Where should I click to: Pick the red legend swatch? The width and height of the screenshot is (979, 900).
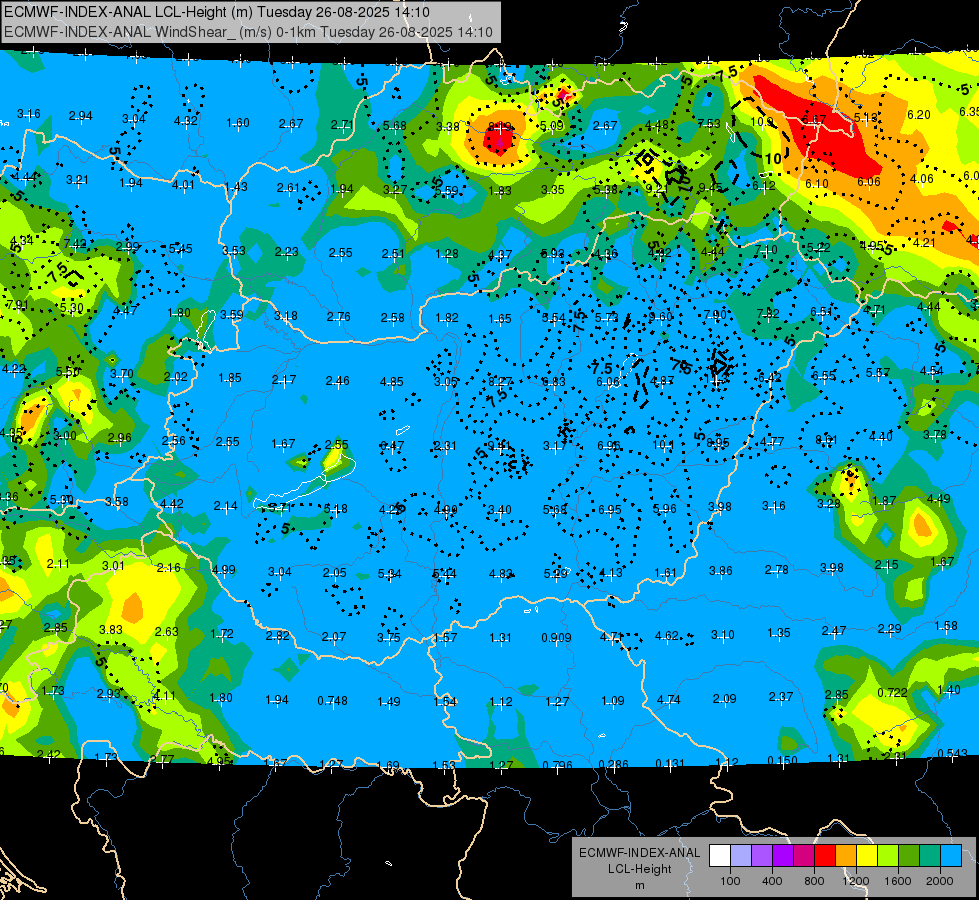pos(825,856)
